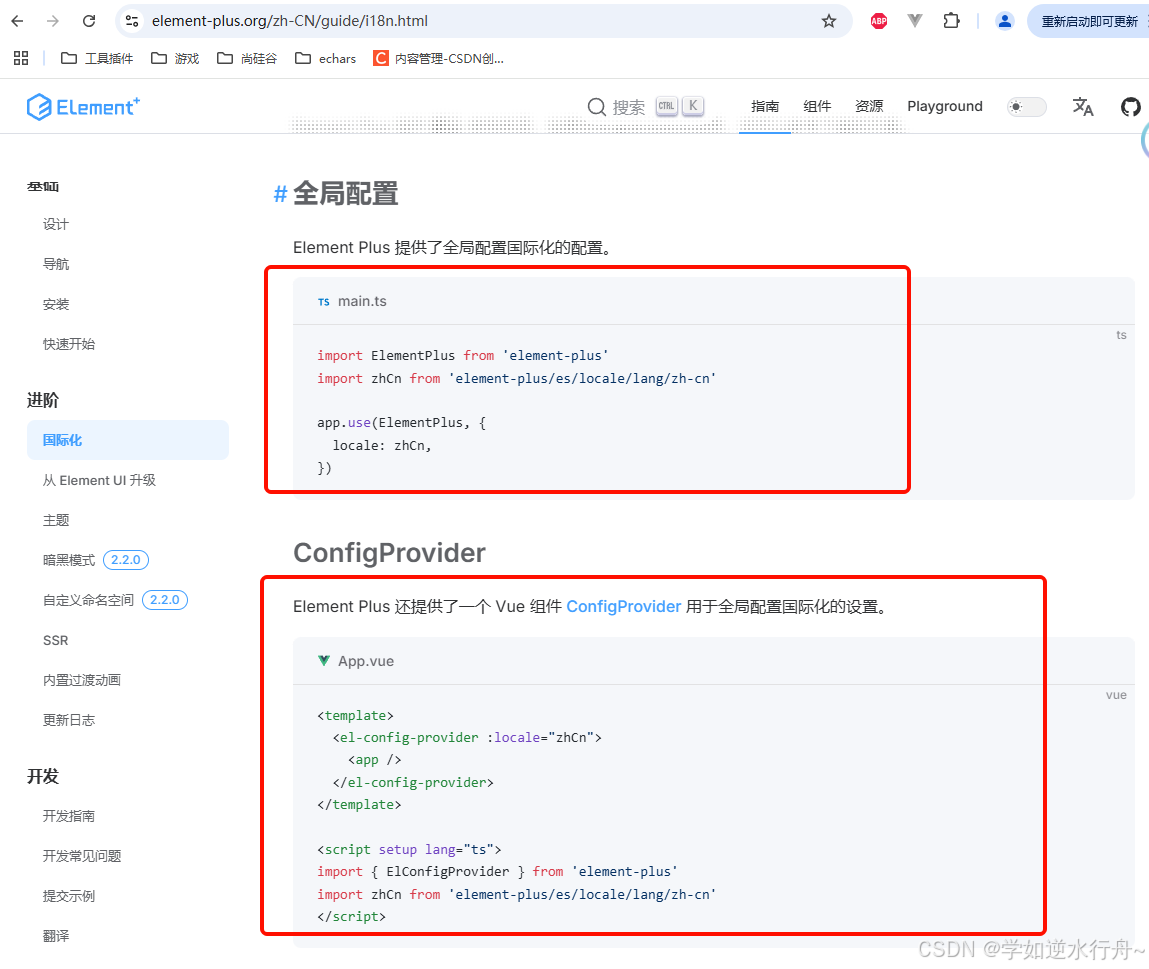Open the 导航 sidebar item
This screenshot has height=969, width=1149.
(x=56, y=264)
